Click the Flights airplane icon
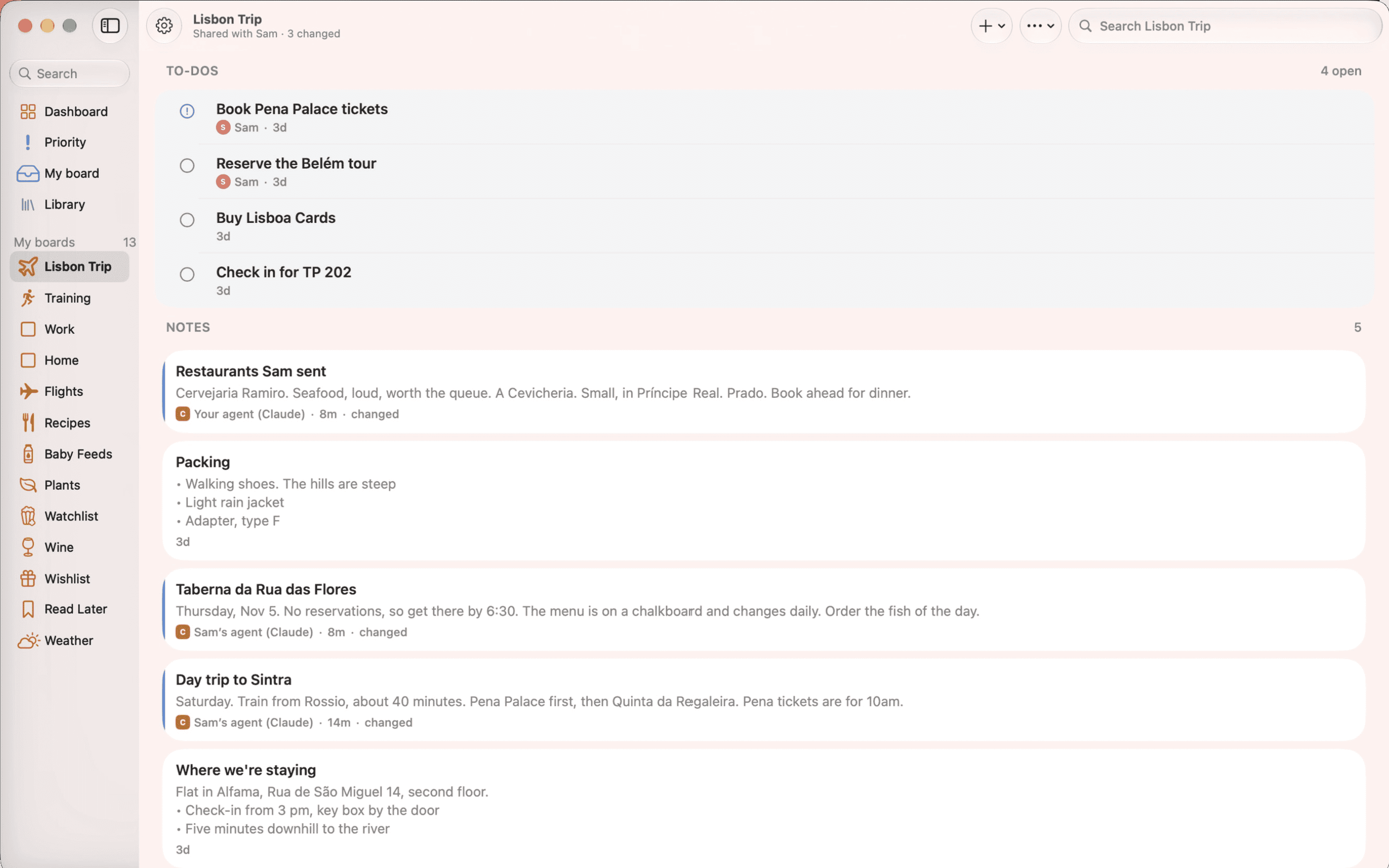This screenshot has height=868, width=1389. (x=28, y=392)
